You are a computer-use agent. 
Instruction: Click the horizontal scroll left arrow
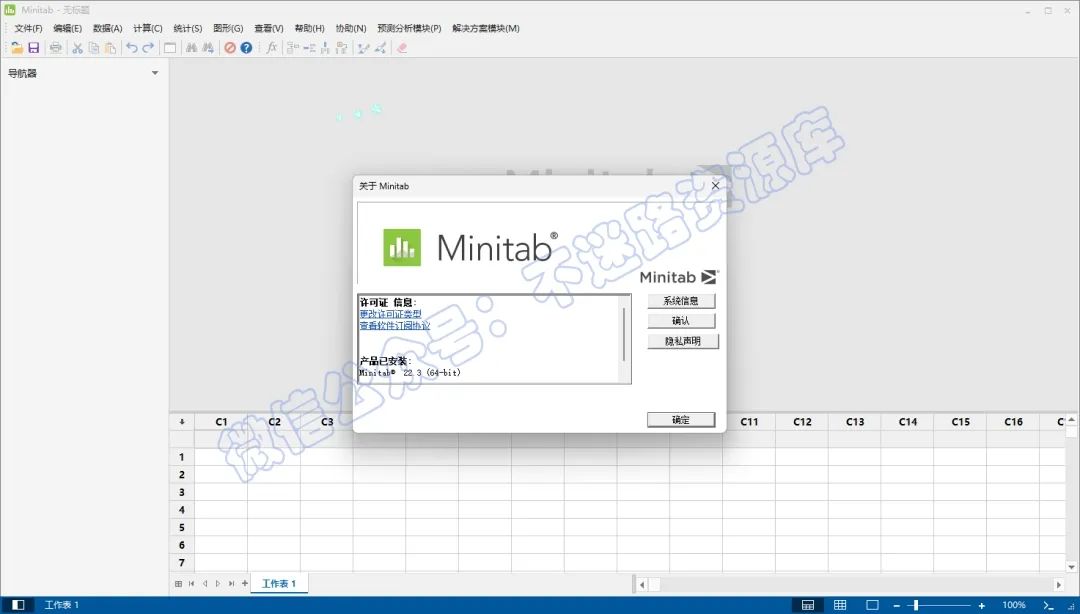642,584
